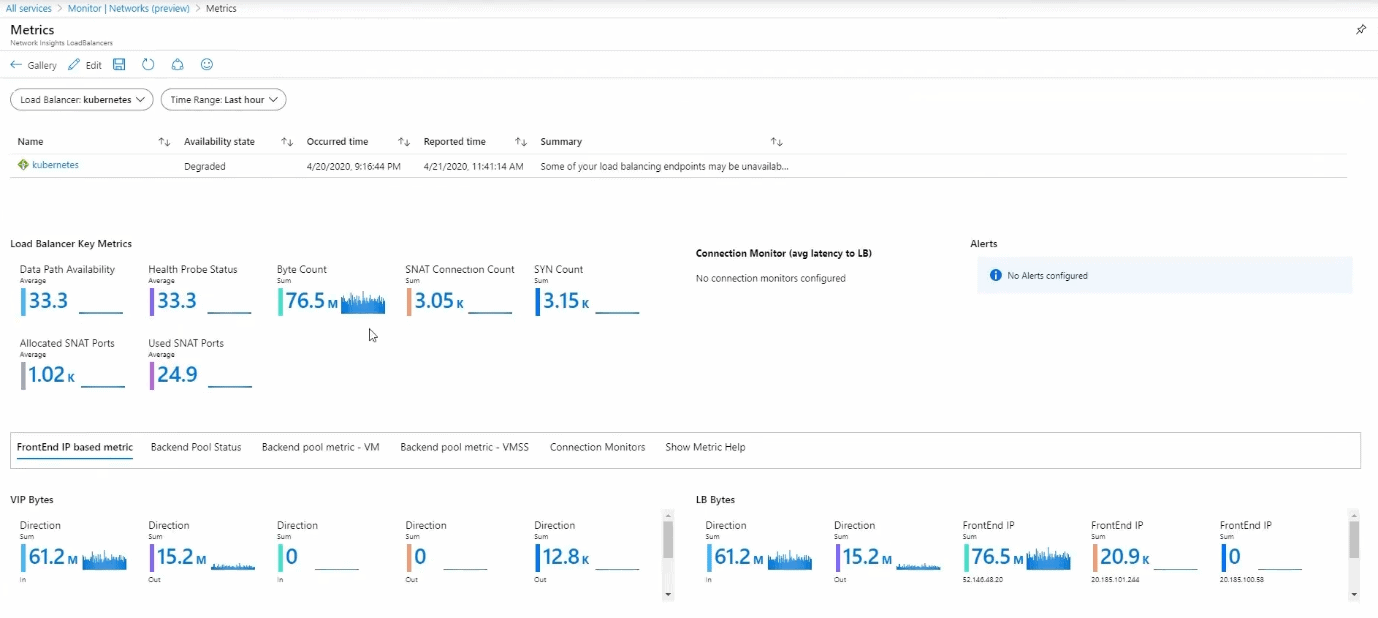Viewport: 1378px width, 618px height.
Task: Click the Degraded availability state cell
Action: tap(205, 166)
